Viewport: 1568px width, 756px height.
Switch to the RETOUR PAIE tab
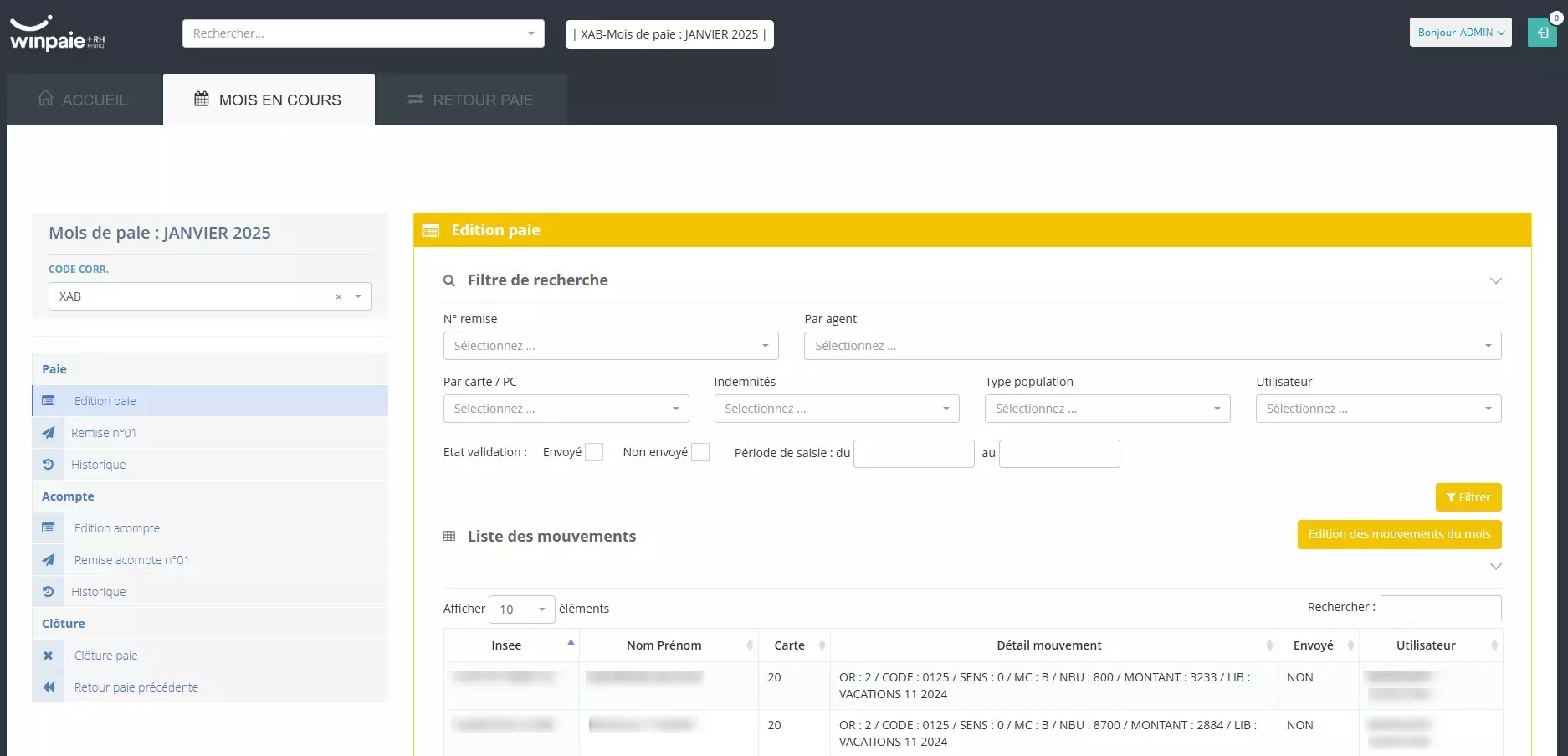point(472,100)
